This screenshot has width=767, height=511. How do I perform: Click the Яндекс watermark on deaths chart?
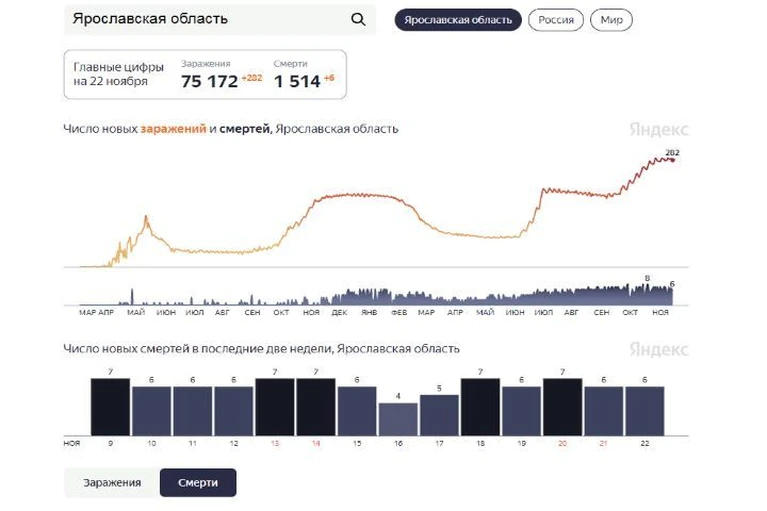click(659, 349)
